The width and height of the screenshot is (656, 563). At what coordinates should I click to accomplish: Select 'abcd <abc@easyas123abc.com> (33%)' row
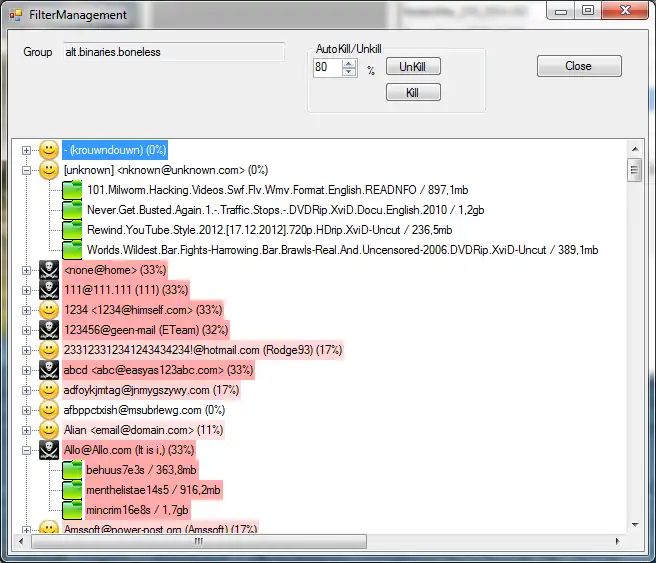click(x=158, y=370)
